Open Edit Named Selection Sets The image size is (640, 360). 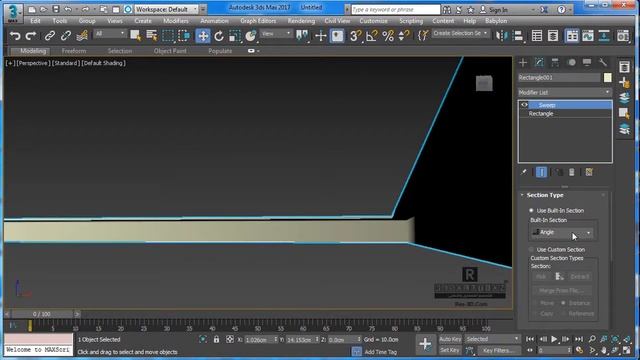pos(422,36)
